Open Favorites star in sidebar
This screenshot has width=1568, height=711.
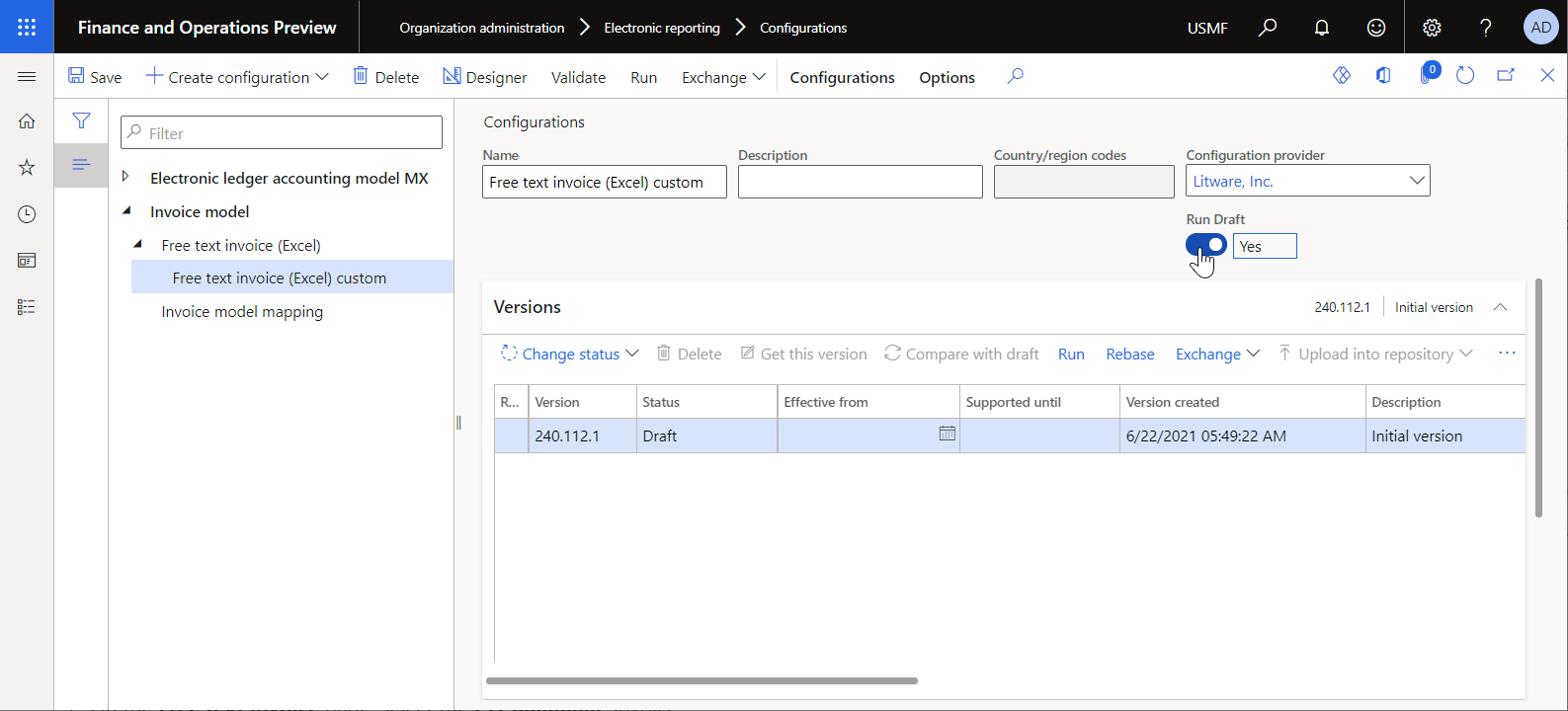click(27, 168)
